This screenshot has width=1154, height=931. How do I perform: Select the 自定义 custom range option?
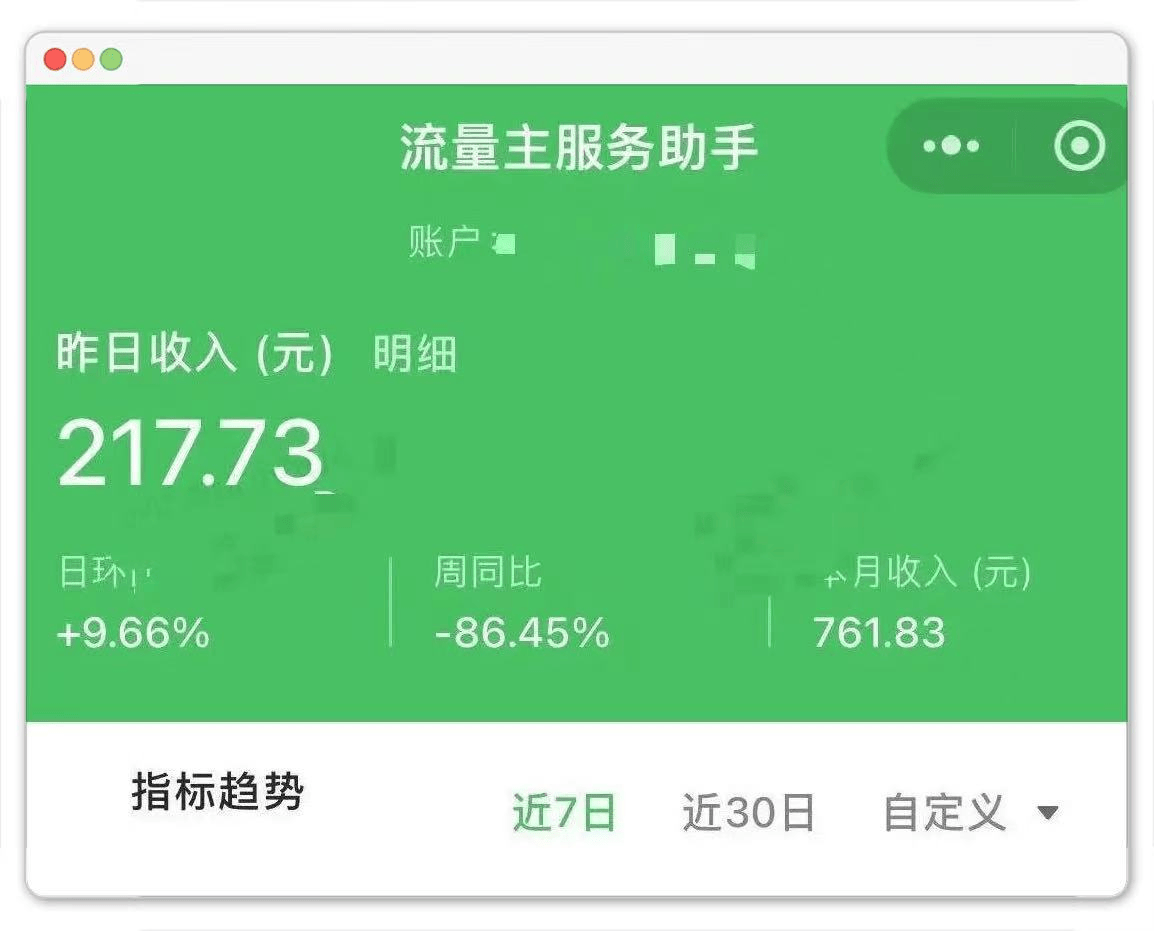coord(943,812)
